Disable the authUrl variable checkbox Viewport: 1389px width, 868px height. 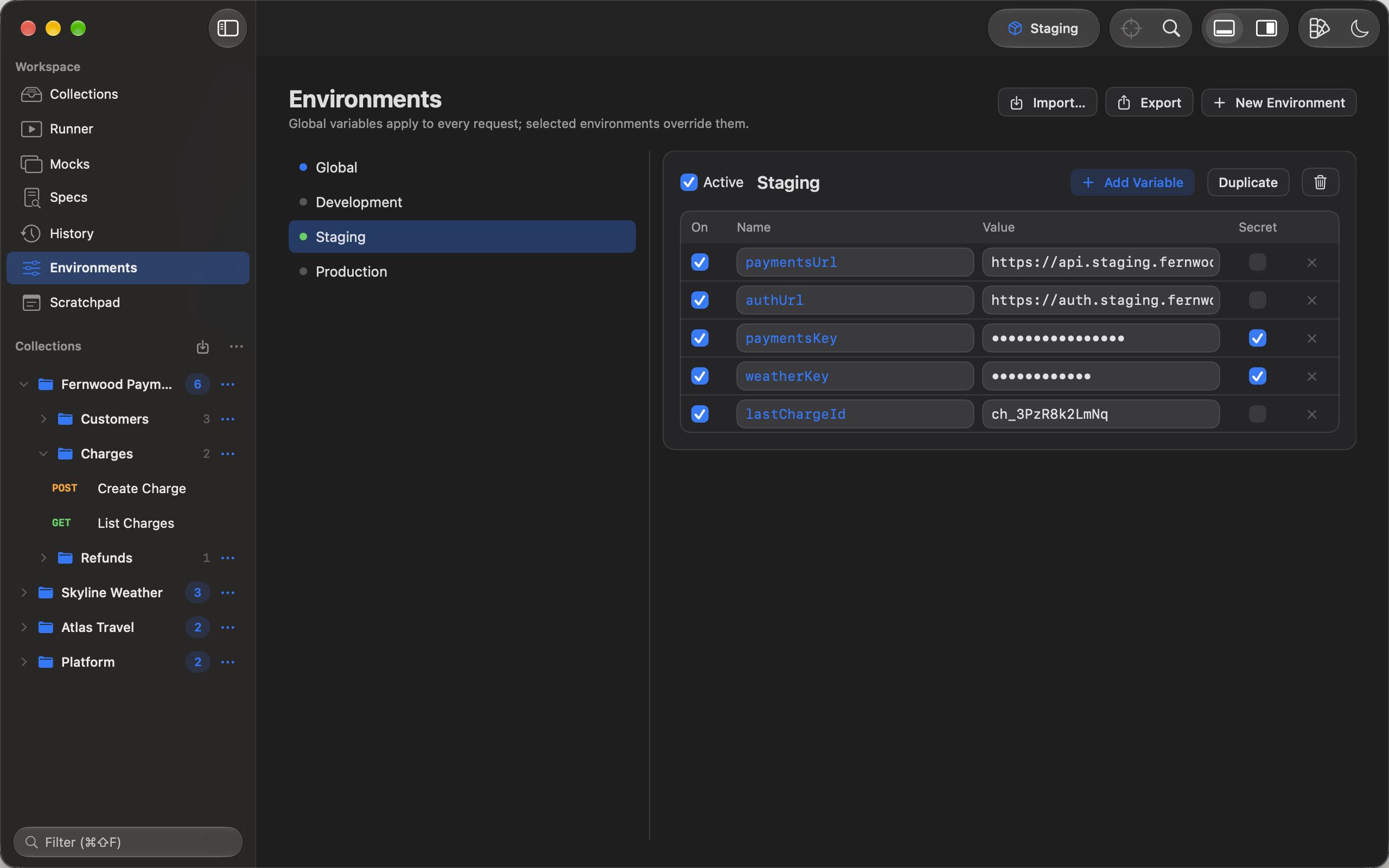[700, 300]
